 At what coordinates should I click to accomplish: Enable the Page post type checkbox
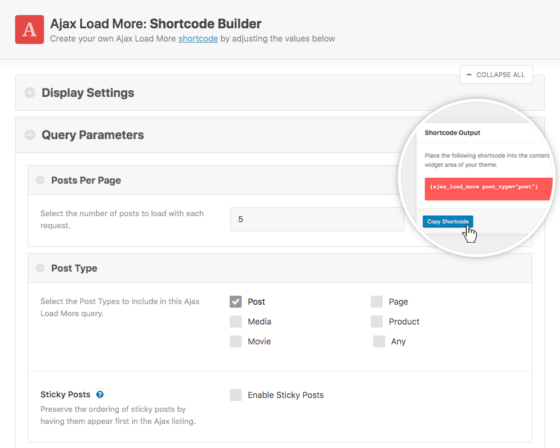point(376,302)
